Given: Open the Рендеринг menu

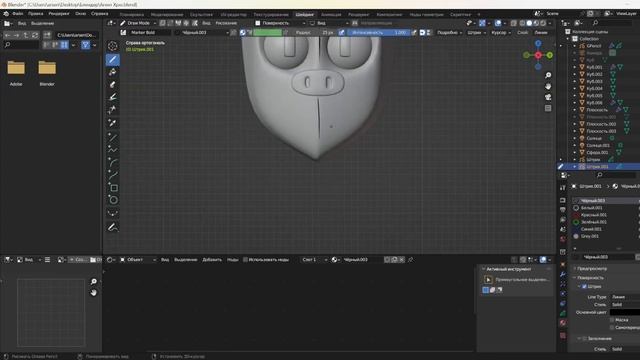Looking at the screenshot, I should click(59, 13).
